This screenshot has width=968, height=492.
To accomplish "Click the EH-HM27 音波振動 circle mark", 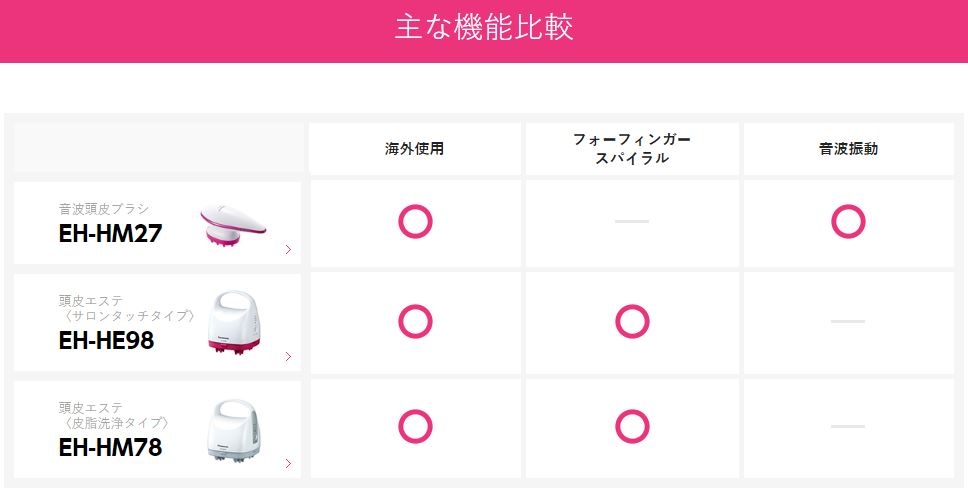I will click(848, 221).
